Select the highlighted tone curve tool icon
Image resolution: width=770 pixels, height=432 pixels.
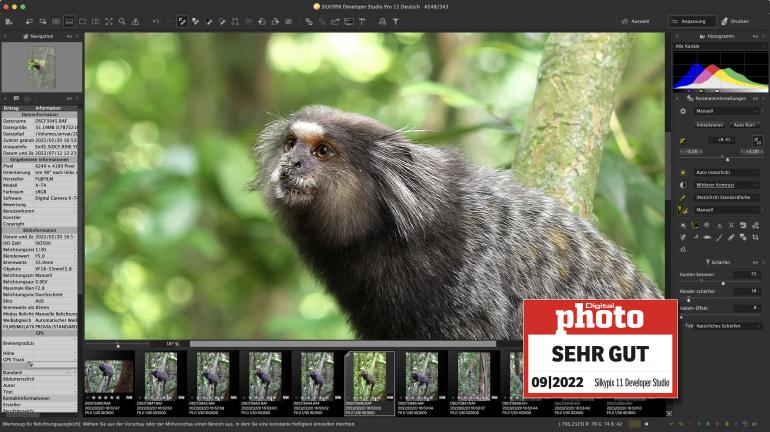(695, 225)
